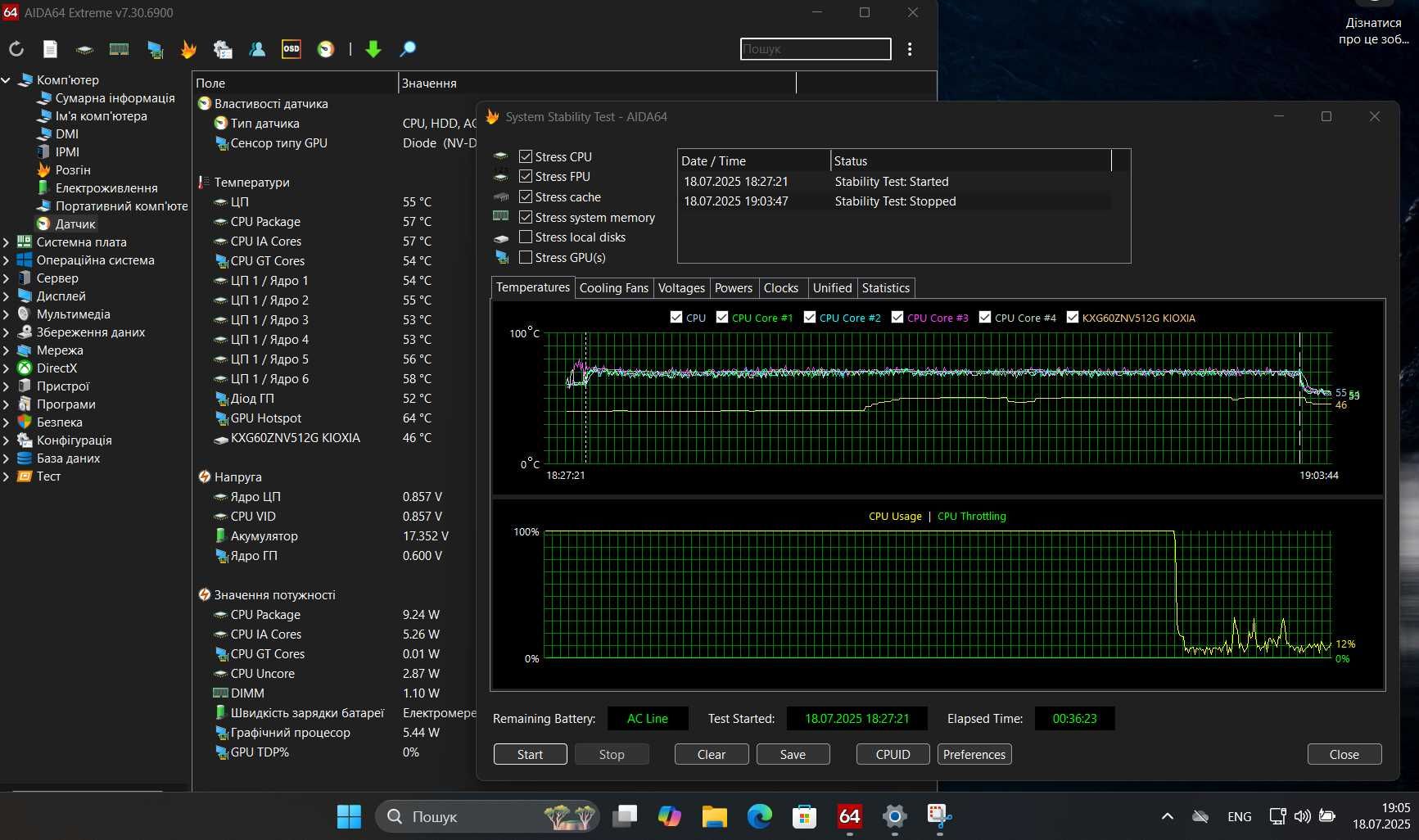Click the magnifier search icon in toolbar

407,49
